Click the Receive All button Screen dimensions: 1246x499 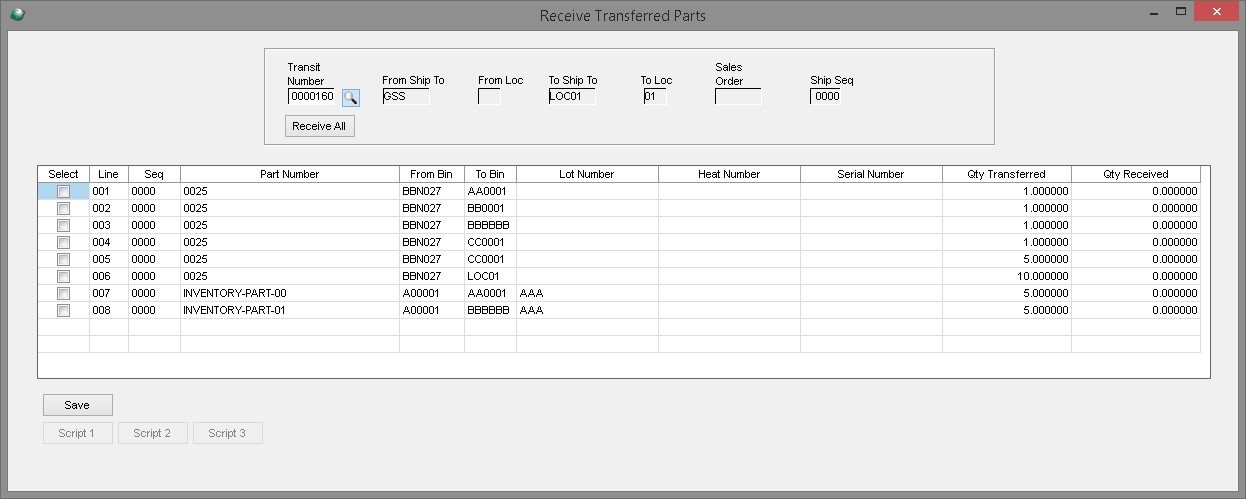(x=320, y=126)
